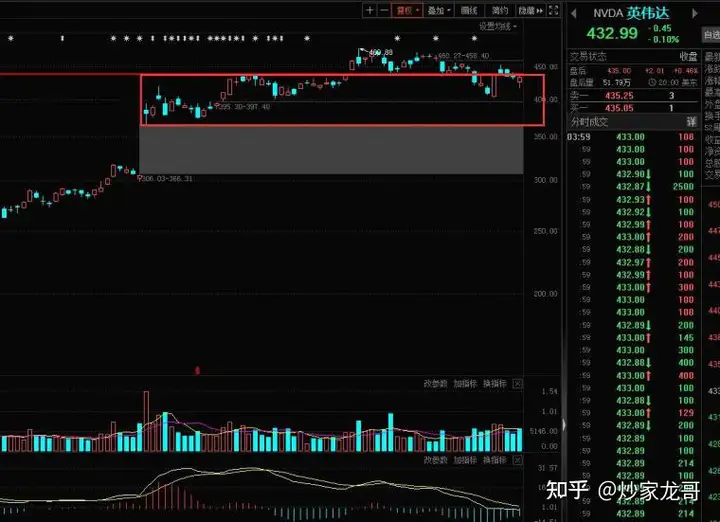Image resolution: width=720 pixels, height=522 pixels.
Task: Click the 自选 watchlist button
Action: point(711,34)
